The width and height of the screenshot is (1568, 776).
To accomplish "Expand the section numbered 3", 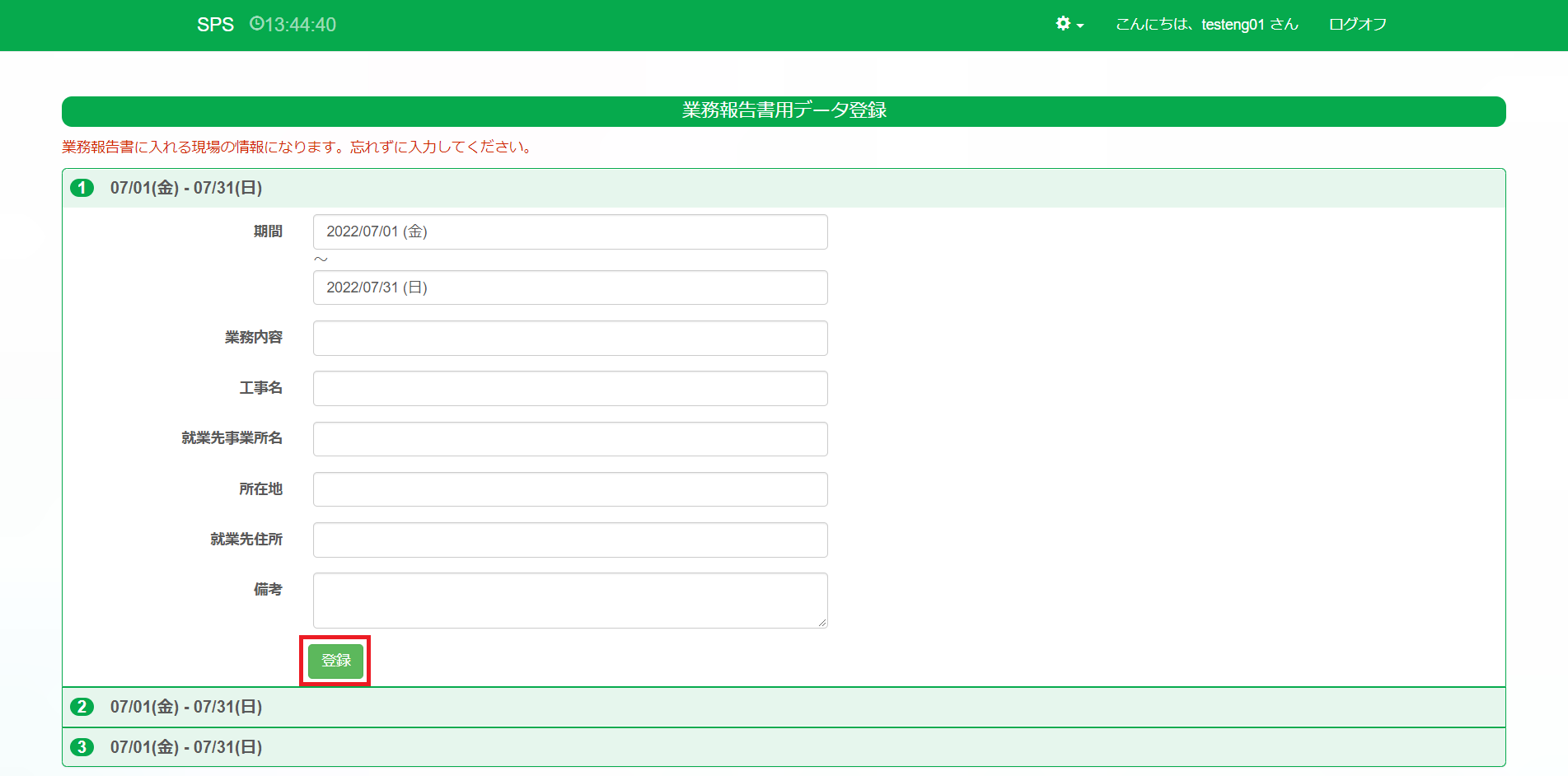I will point(186,747).
